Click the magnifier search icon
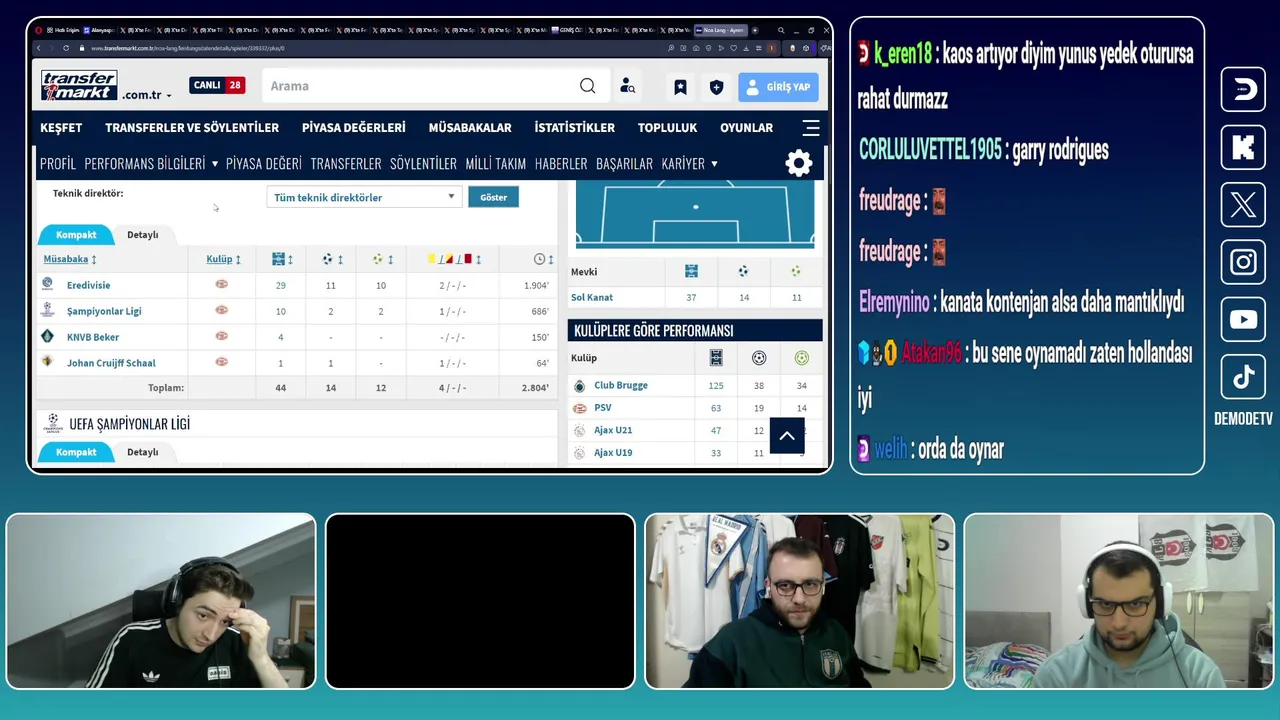This screenshot has width=1280, height=720. (x=588, y=86)
